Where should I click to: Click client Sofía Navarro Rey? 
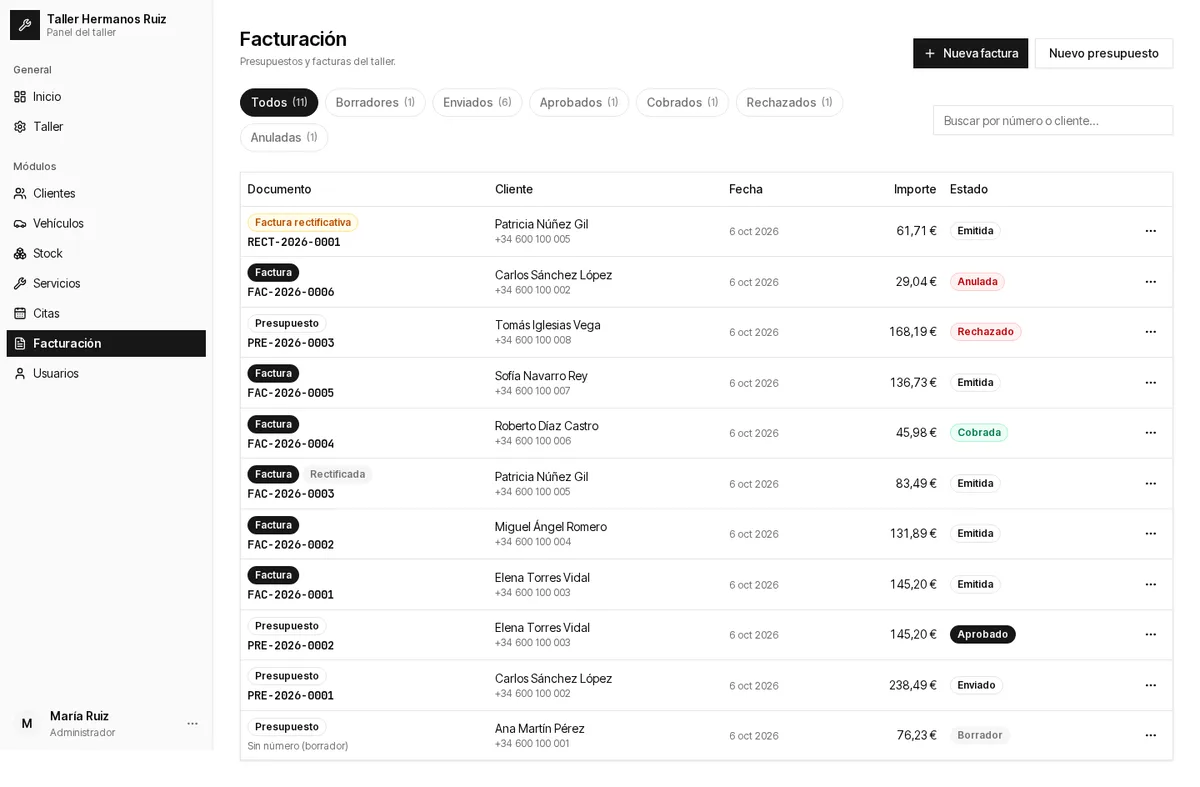541,377
